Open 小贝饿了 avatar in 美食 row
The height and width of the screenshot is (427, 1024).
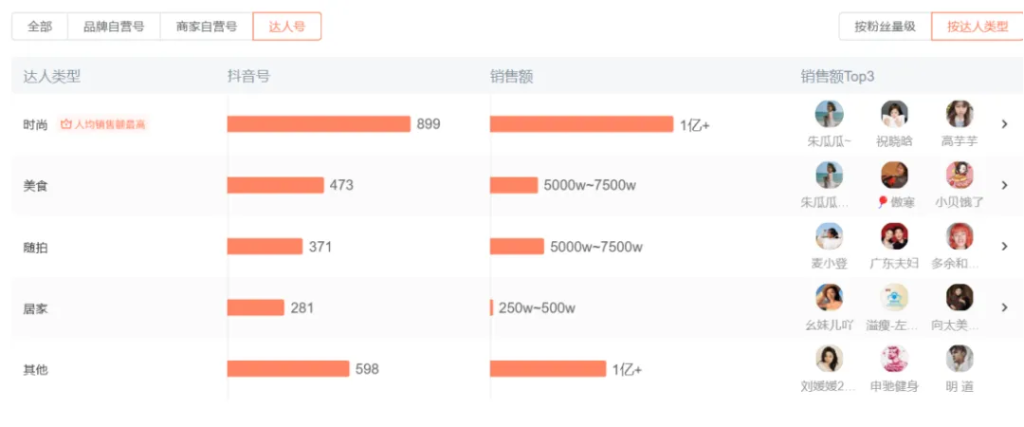959,175
